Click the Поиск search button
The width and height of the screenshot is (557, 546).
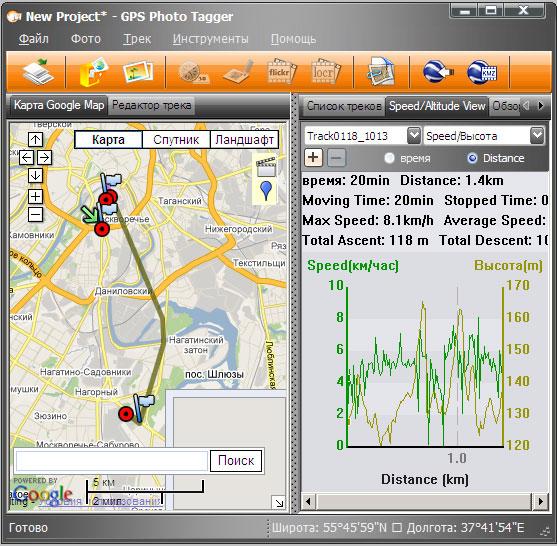(x=236, y=461)
